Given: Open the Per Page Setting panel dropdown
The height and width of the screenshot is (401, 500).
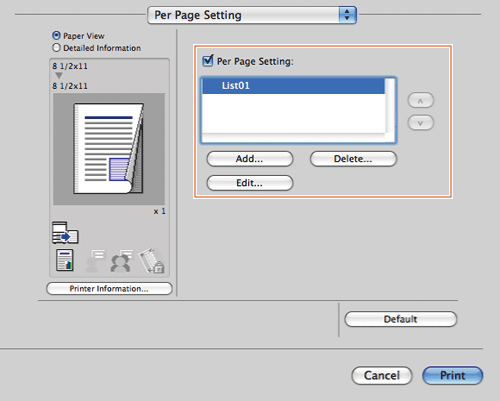Looking at the screenshot, I should (x=252, y=15).
